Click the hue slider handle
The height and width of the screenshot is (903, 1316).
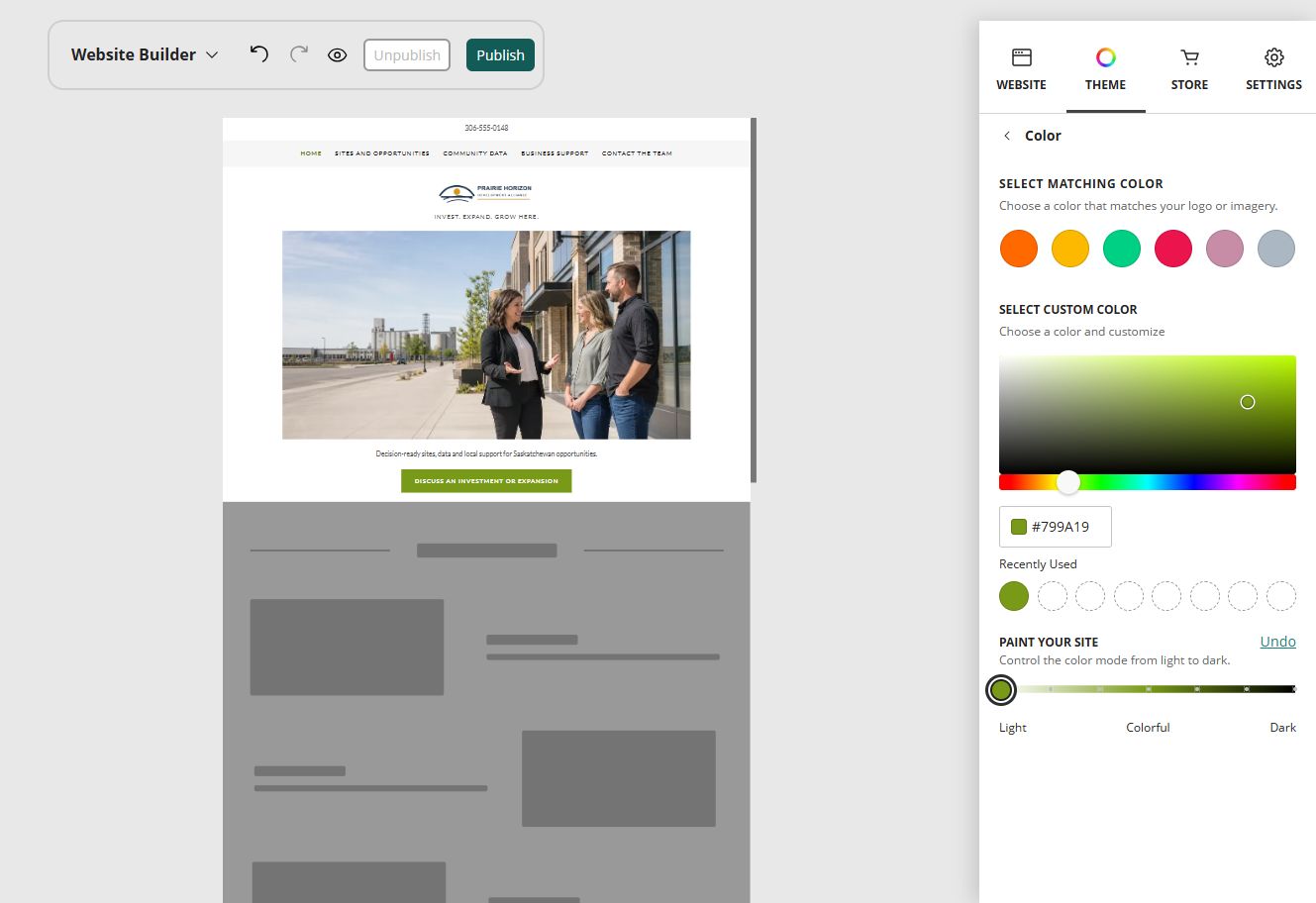pyautogui.click(x=1067, y=482)
